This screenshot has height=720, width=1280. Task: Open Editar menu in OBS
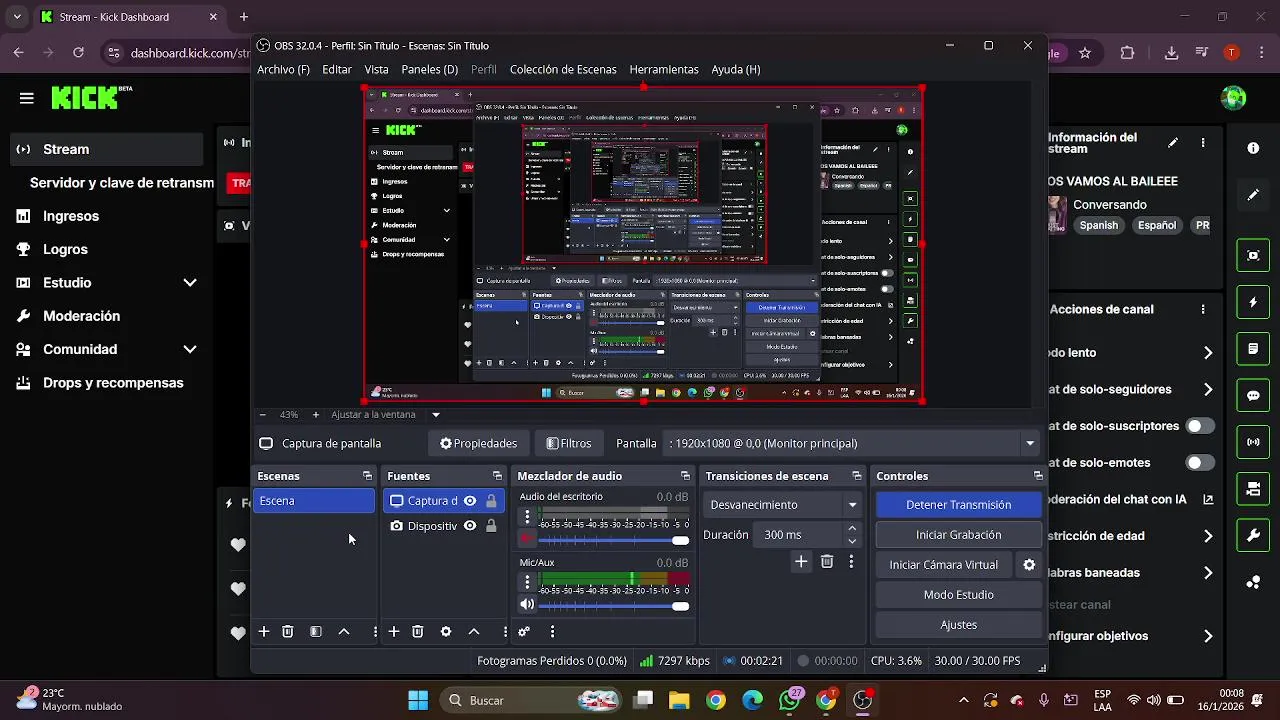click(x=337, y=70)
